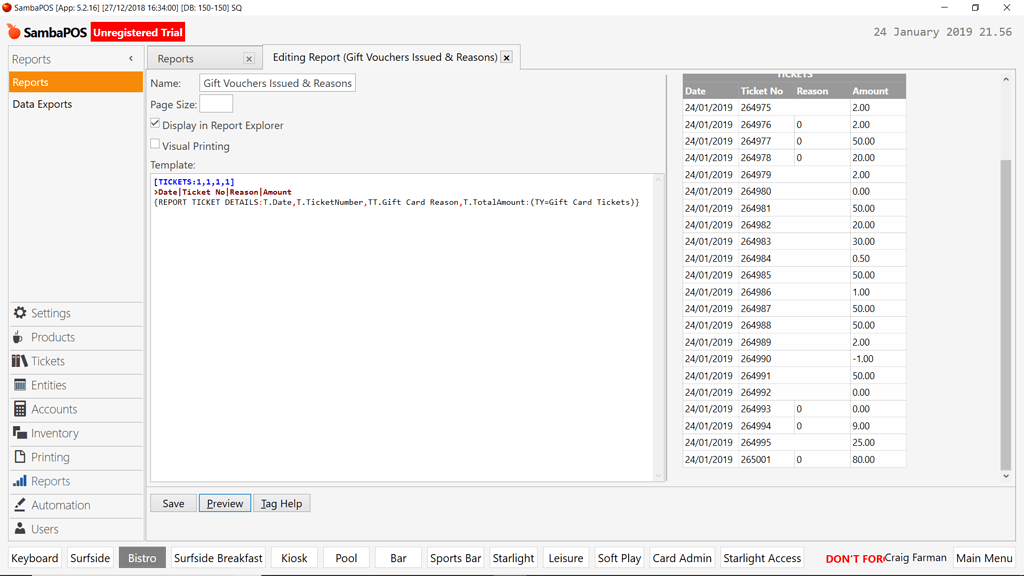
Task: Select the Inventory icon in the sidebar
Action: 18,433
